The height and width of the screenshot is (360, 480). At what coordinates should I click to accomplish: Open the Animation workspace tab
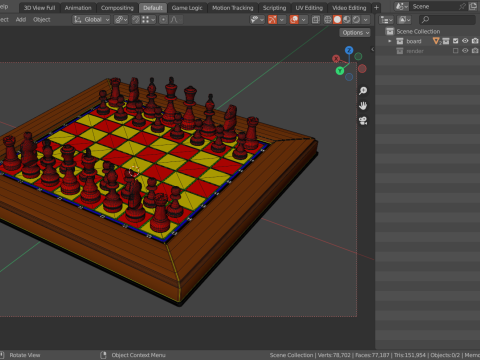click(x=78, y=8)
